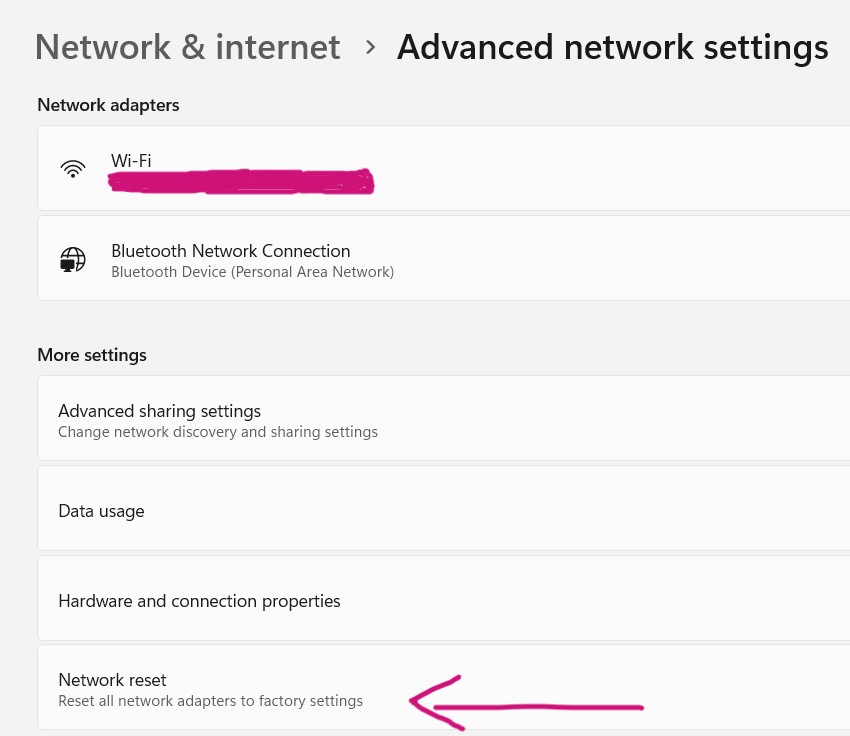Click the Advanced network settings page title
The height and width of the screenshot is (736, 850).
(612, 46)
